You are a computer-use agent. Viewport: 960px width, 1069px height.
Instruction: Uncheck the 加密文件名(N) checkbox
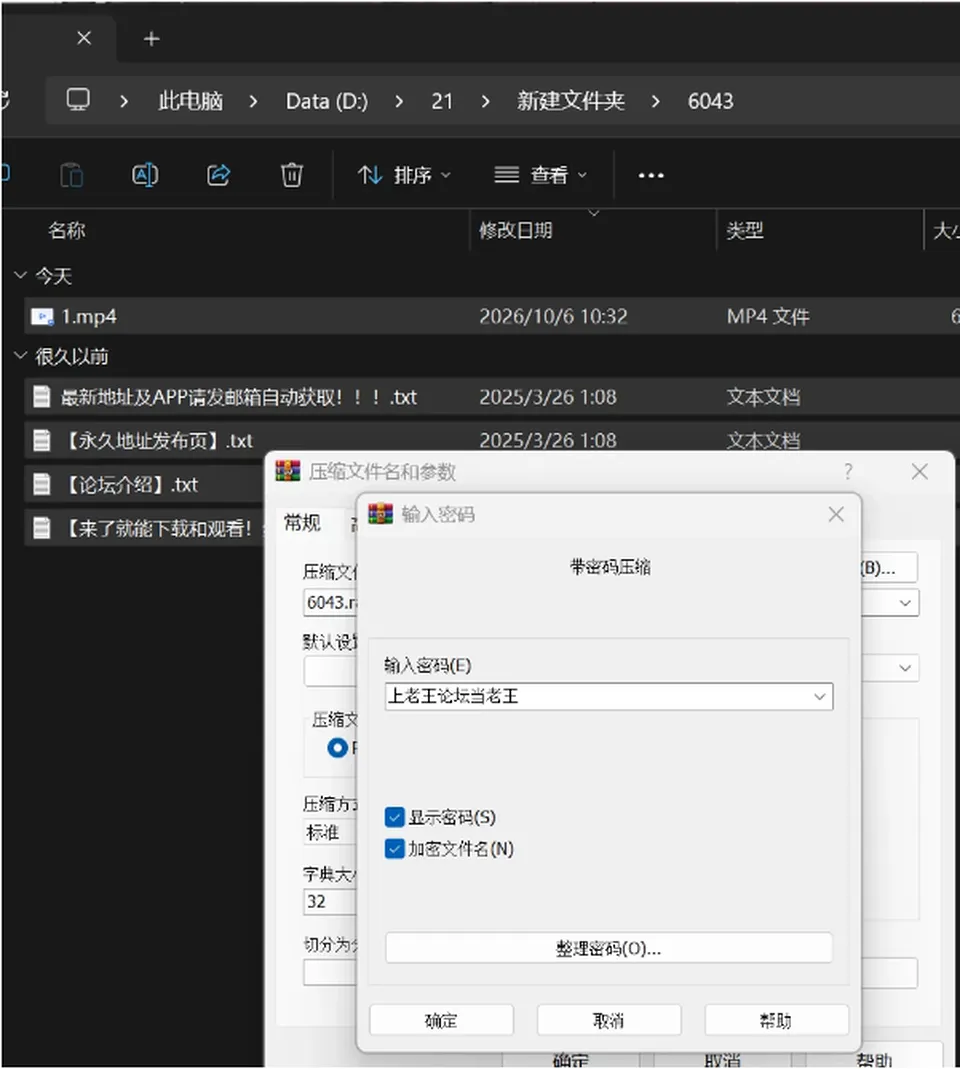(x=395, y=849)
